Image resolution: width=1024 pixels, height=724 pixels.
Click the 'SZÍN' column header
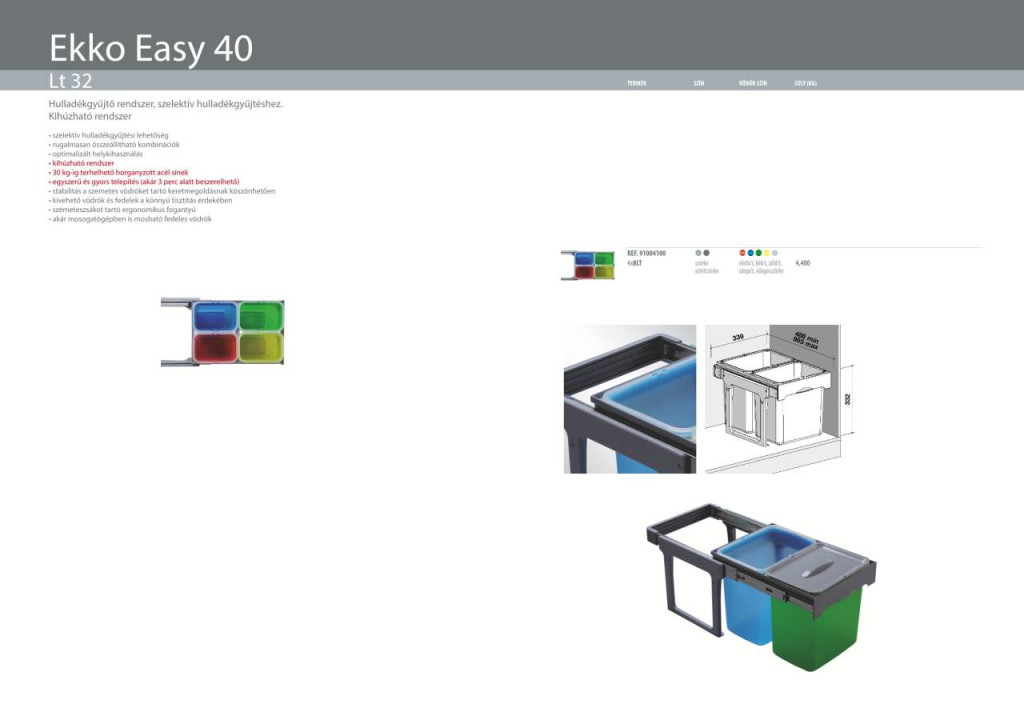point(699,84)
